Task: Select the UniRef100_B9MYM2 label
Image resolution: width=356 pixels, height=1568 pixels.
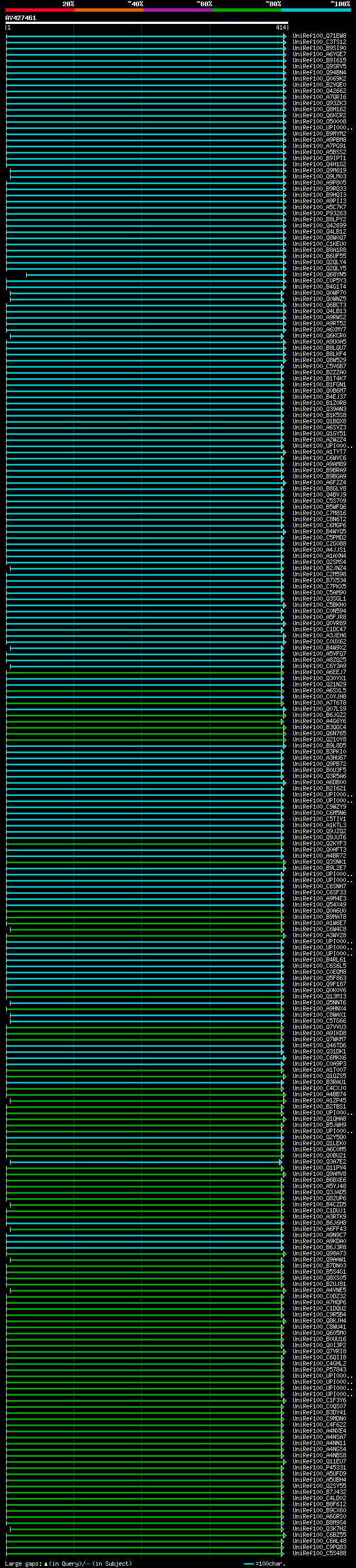Action: 319,133
